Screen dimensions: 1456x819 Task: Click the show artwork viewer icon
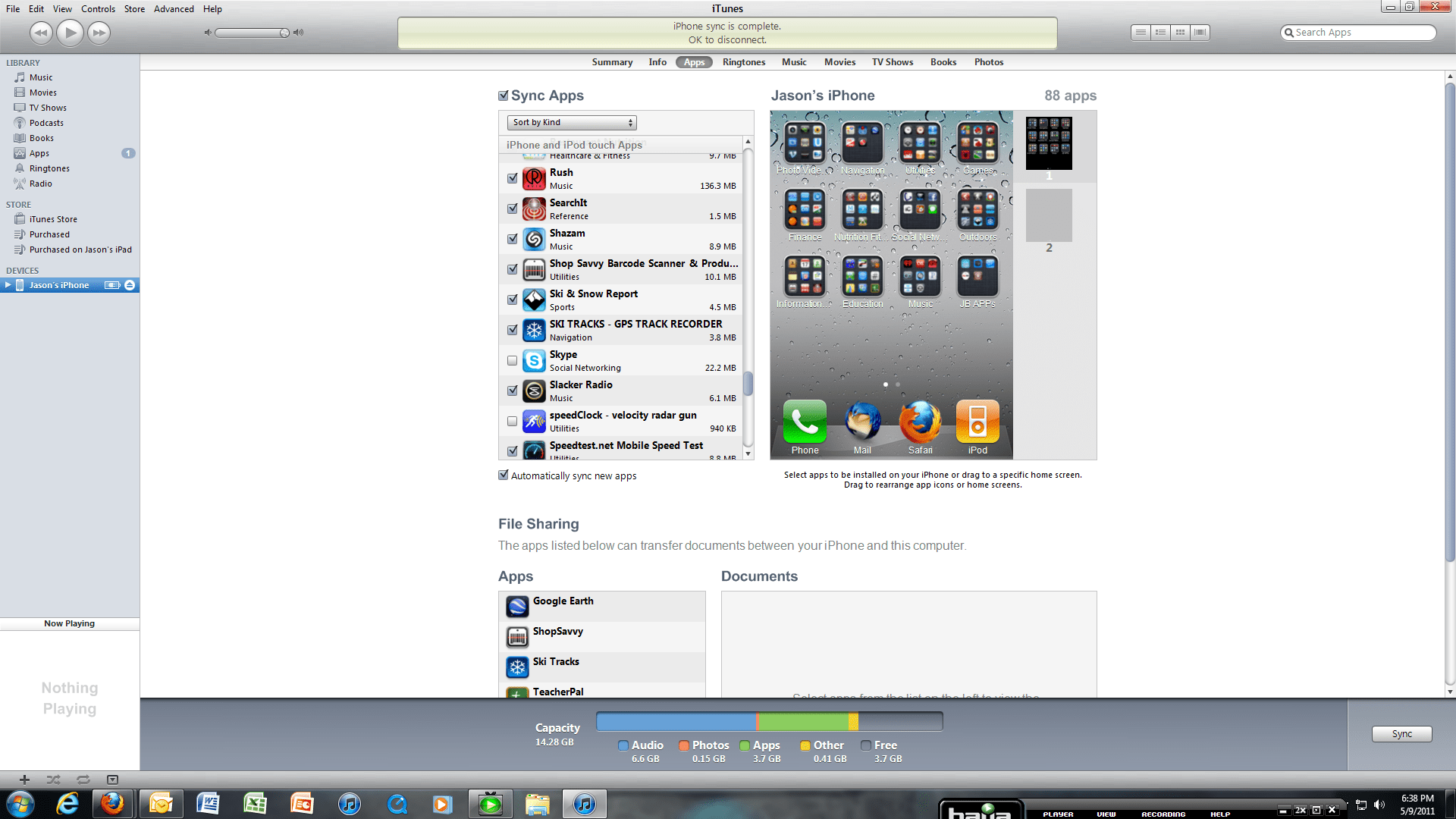pos(112,780)
